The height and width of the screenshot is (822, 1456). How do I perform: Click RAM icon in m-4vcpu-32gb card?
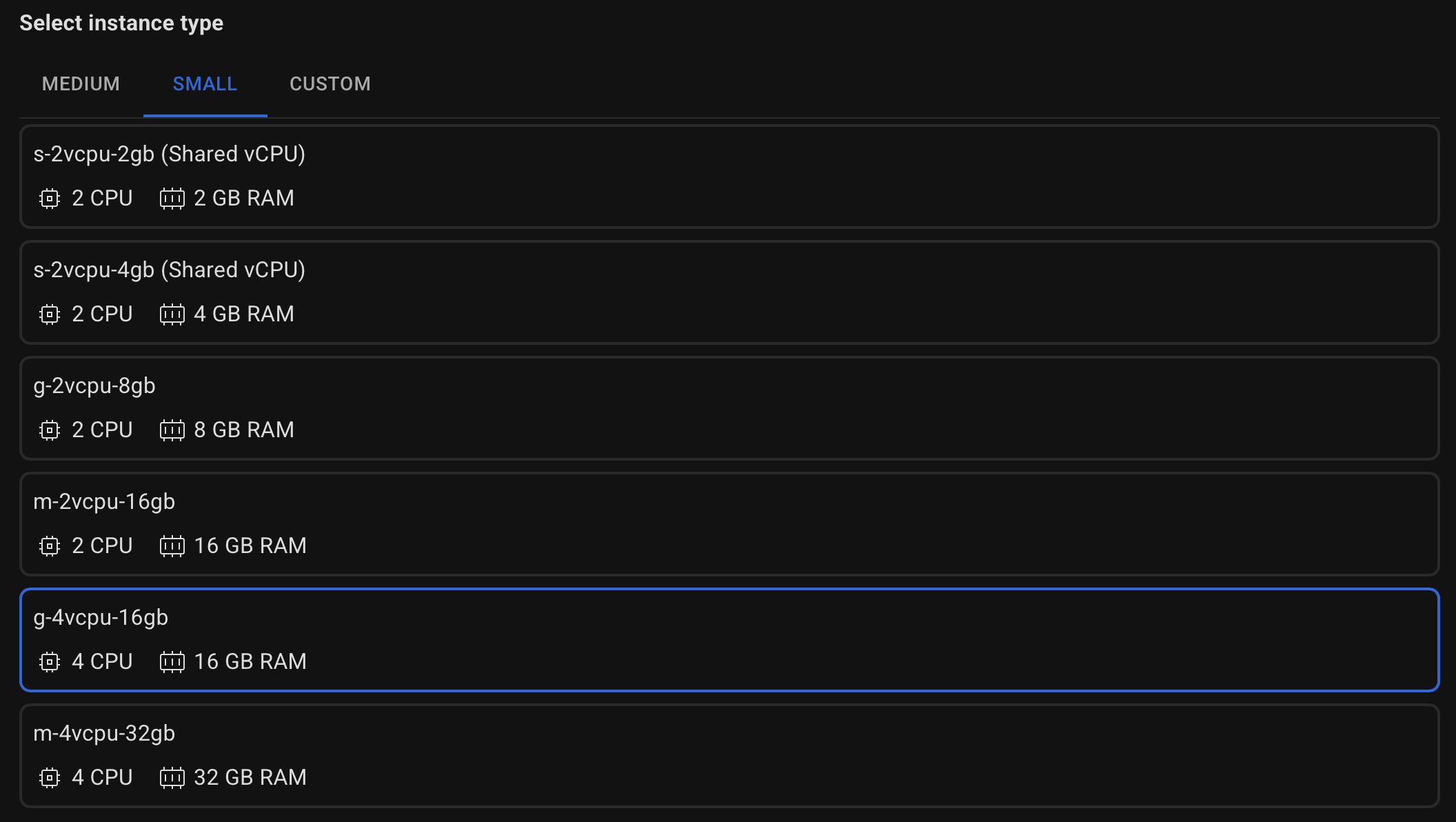172,778
